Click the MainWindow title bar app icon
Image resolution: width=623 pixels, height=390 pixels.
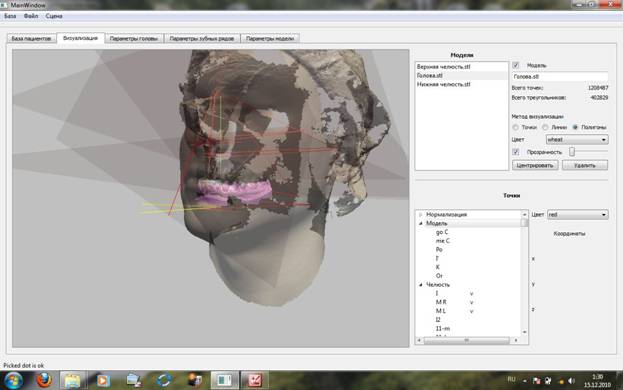pos(4,5)
